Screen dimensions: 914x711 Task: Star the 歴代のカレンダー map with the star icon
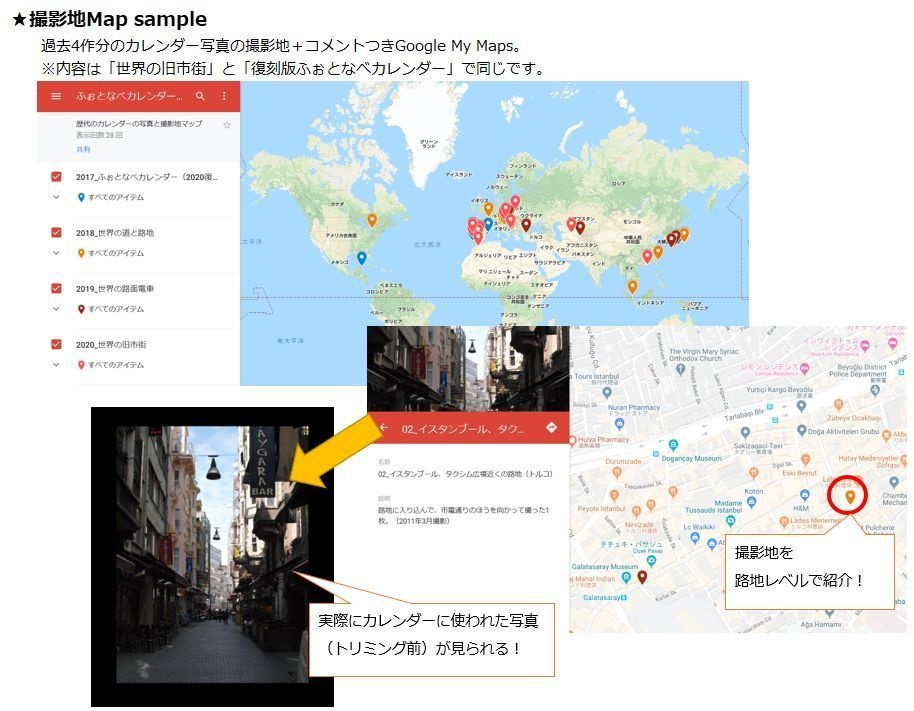[225, 126]
